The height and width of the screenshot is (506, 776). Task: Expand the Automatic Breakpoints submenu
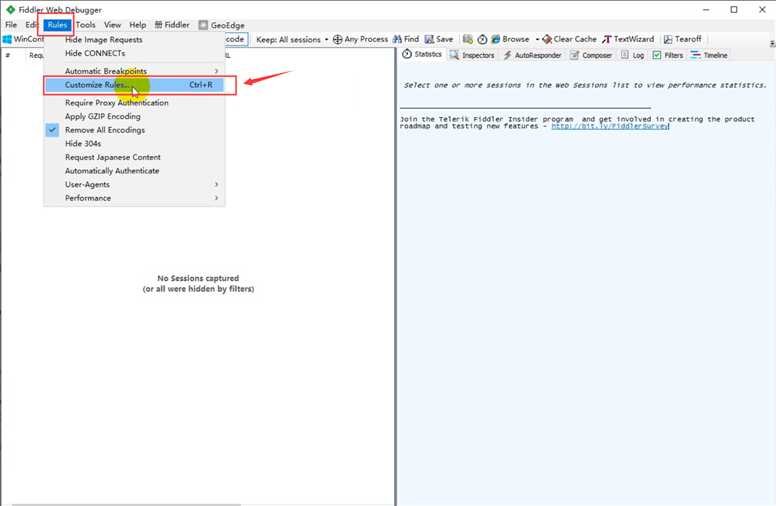pos(134,71)
